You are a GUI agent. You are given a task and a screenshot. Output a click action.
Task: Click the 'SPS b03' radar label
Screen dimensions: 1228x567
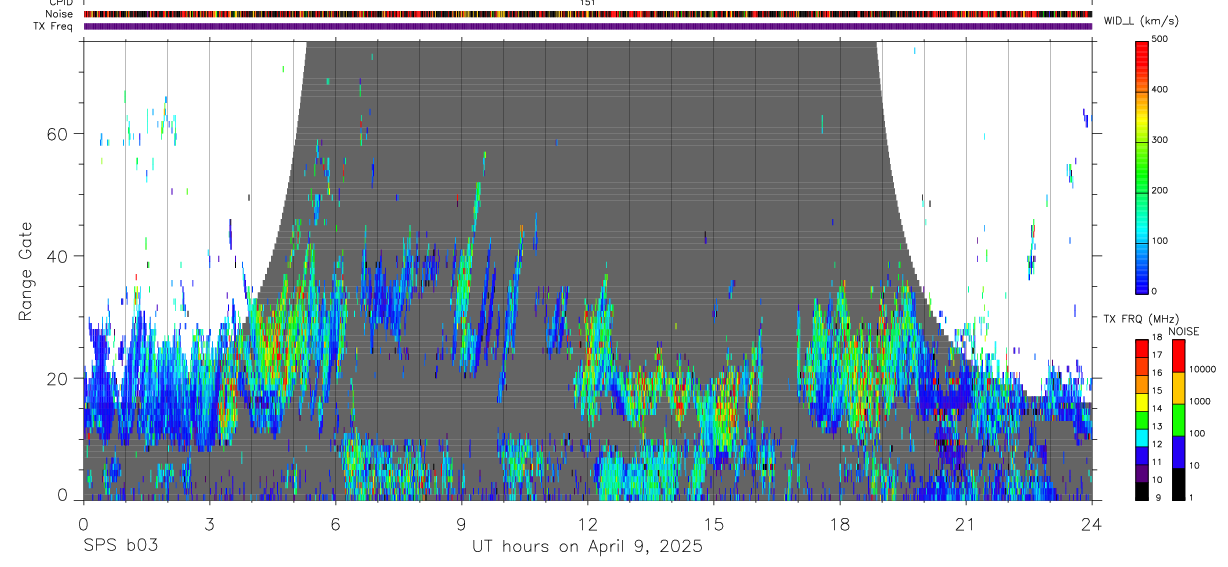(x=119, y=547)
